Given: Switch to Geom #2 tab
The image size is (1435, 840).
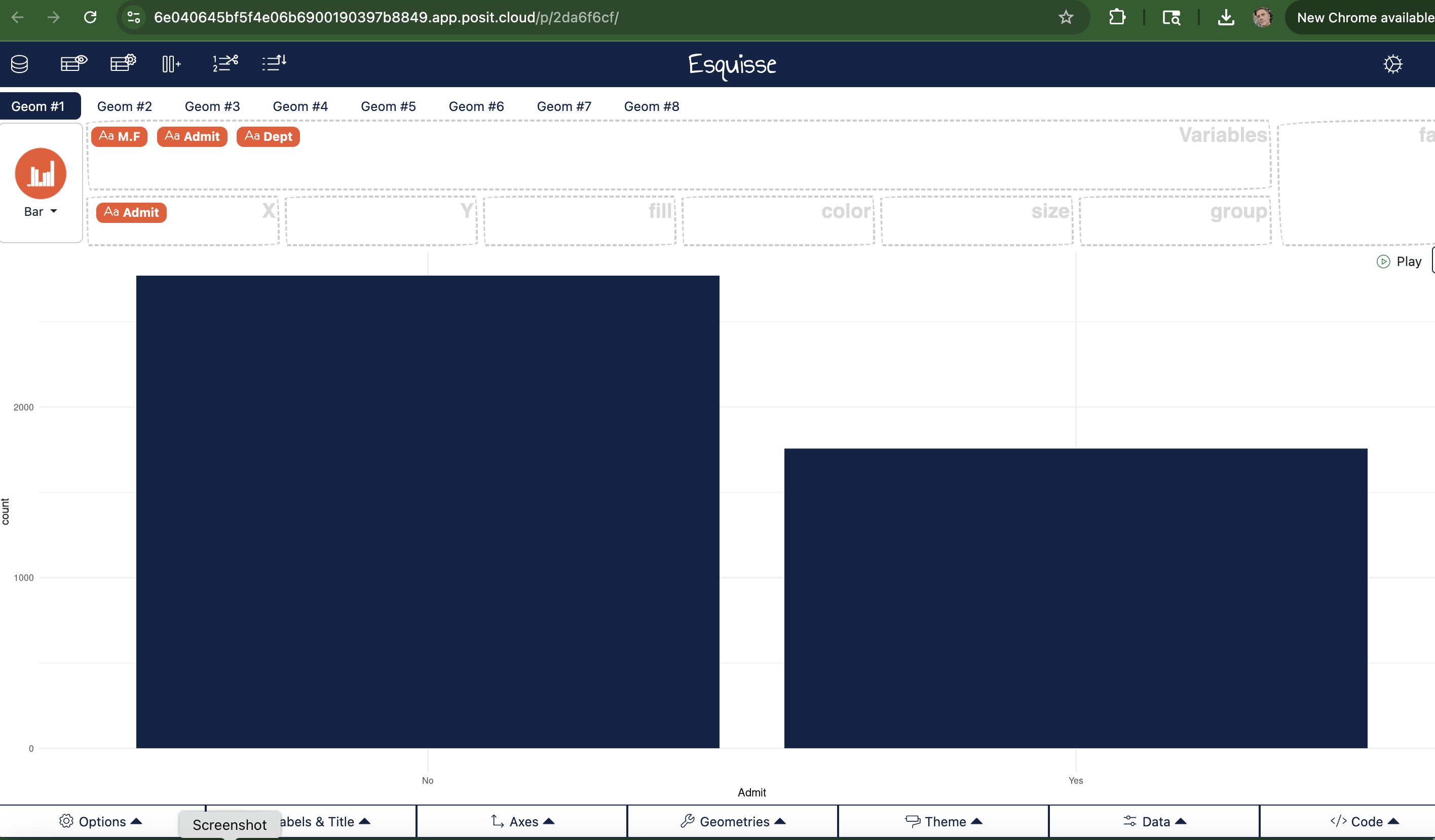Looking at the screenshot, I should pos(124,106).
